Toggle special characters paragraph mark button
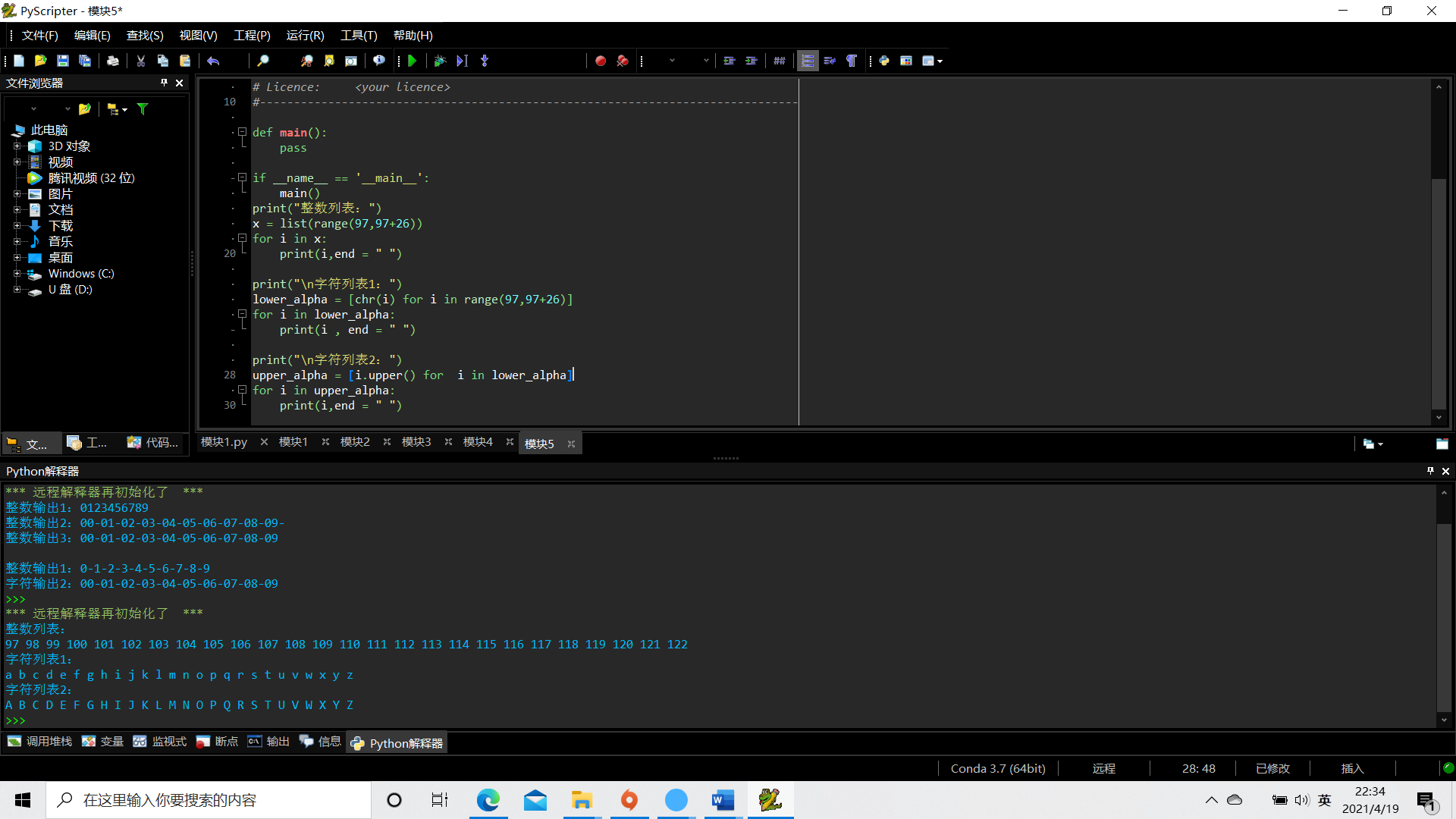This screenshot has width=1456, height=819. click(852, 61)
